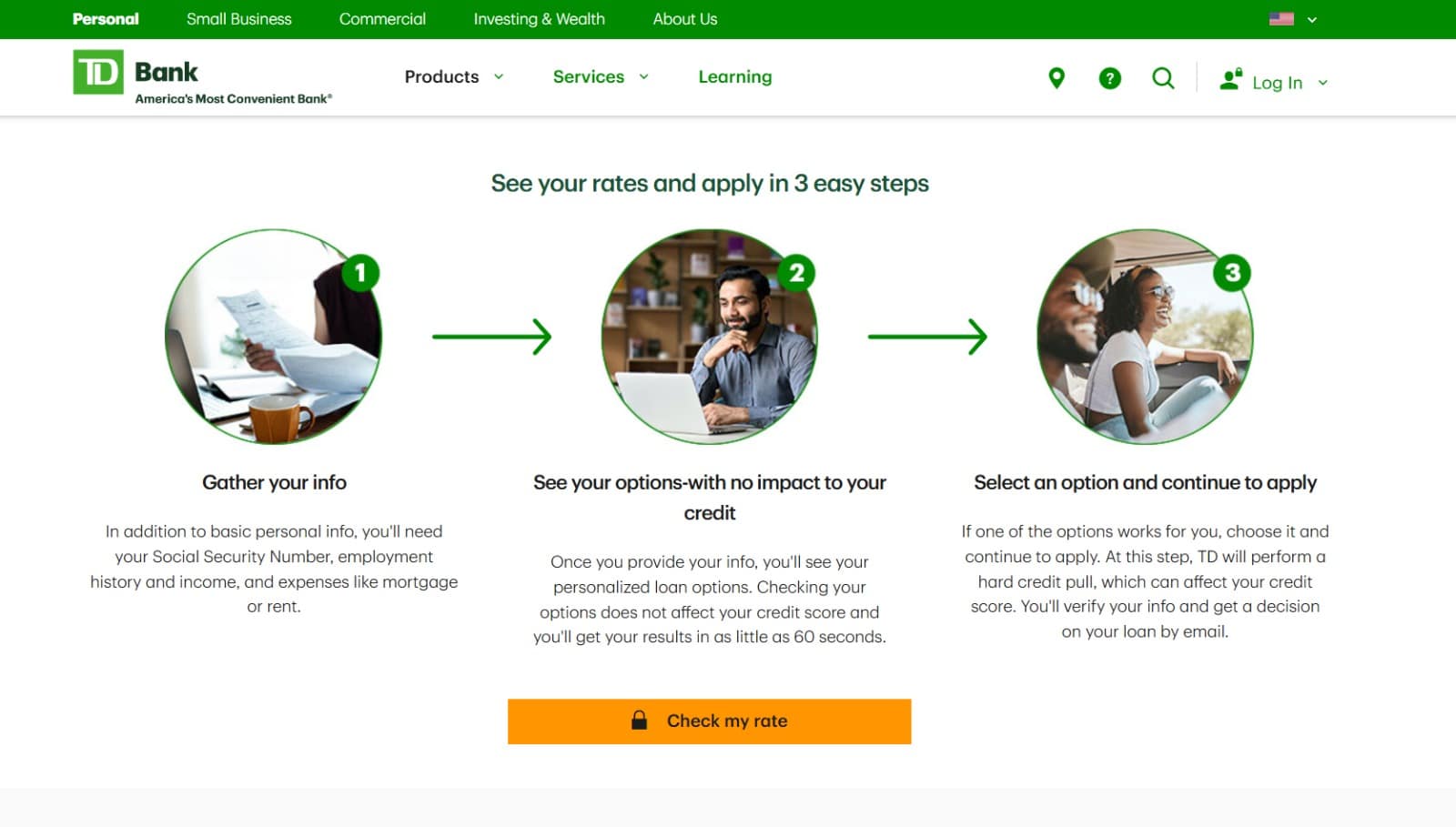Select the Commercial navigation item
Screen dimensions: 1456x827
pyautogui.click(x=382, y=18)
